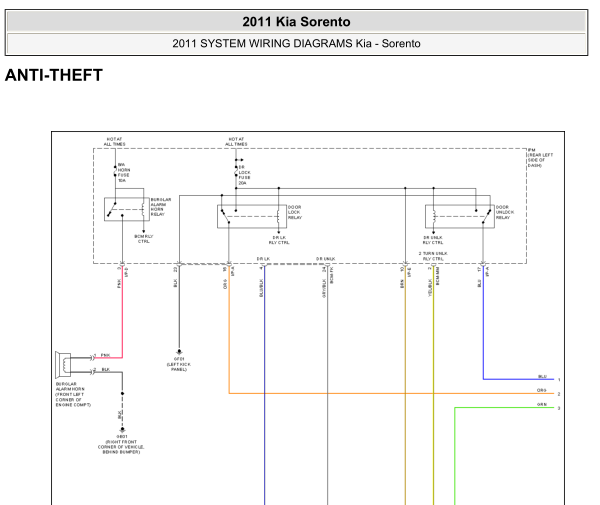Click right front corner of vehicle ground label
The image size is (600, 505).
(x=121, y=444)
